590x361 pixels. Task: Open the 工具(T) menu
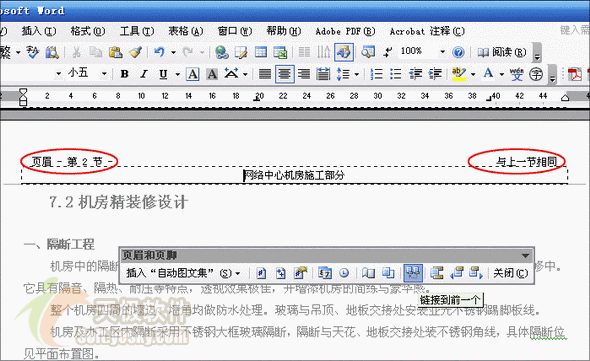click(137, 31)
